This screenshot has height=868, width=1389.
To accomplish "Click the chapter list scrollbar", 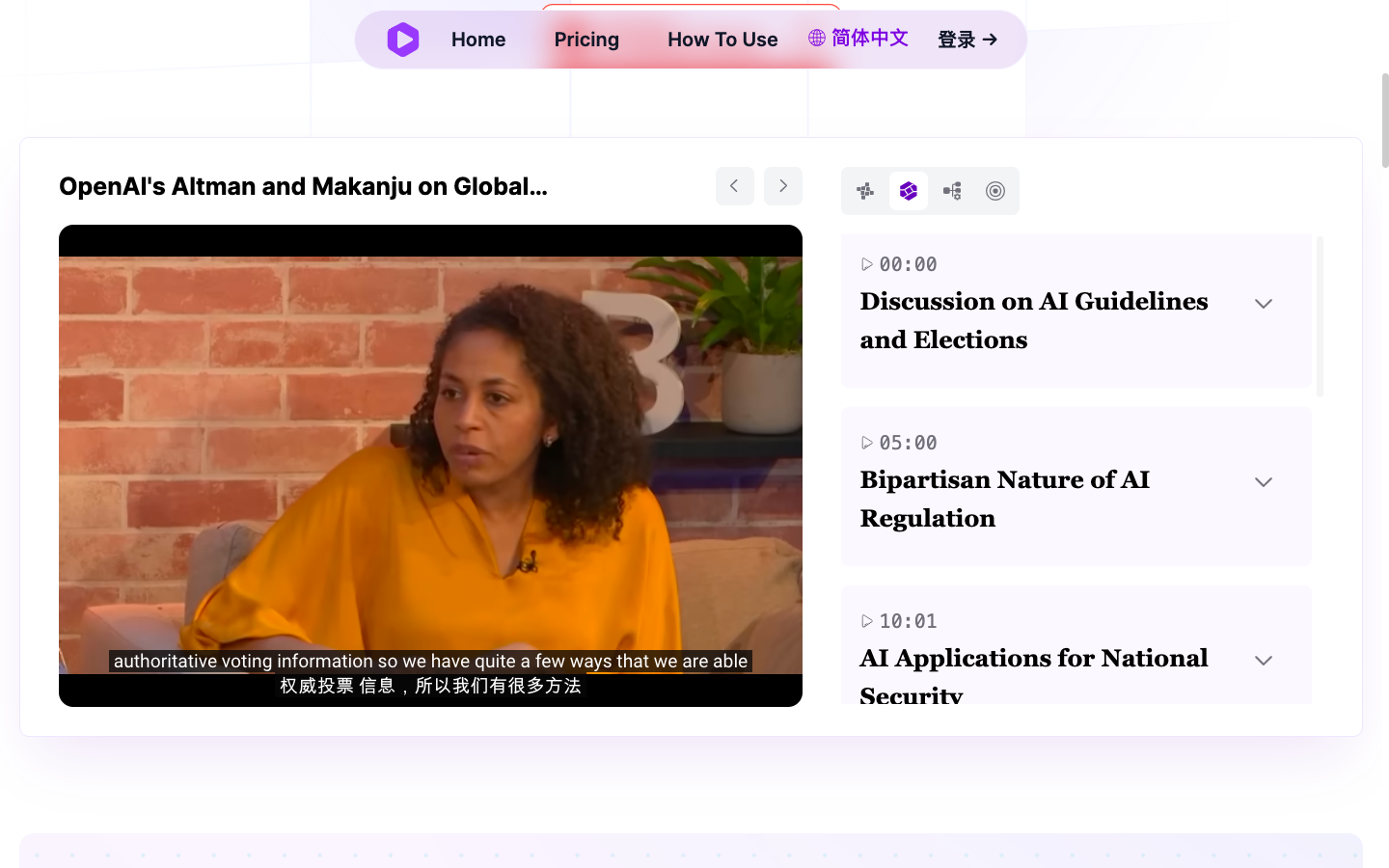I will pos(1320,316).
